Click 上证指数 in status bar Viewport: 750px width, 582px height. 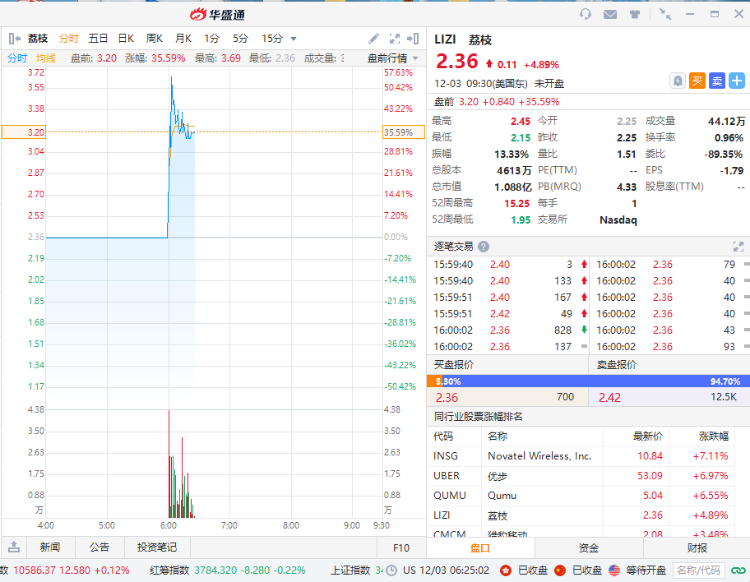pos(351,570)
